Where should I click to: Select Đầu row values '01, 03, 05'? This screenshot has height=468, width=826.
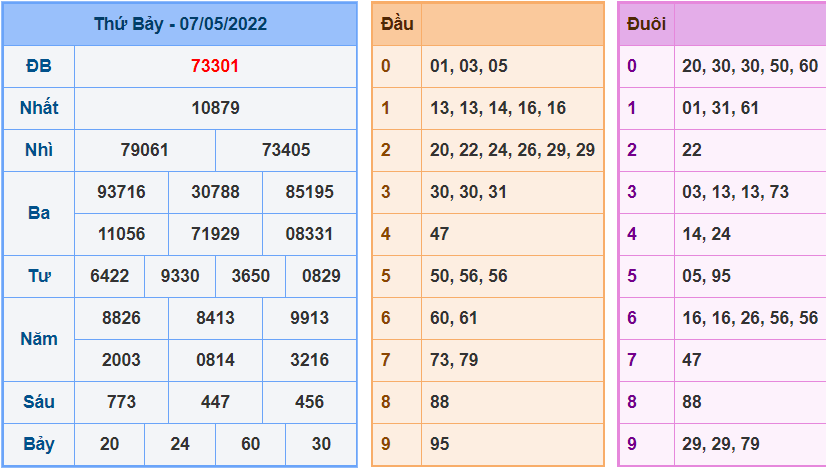(x=469, y=66)
